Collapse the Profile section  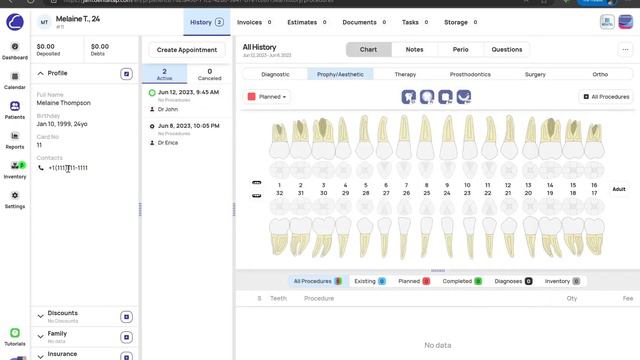[x=40, y=73]
